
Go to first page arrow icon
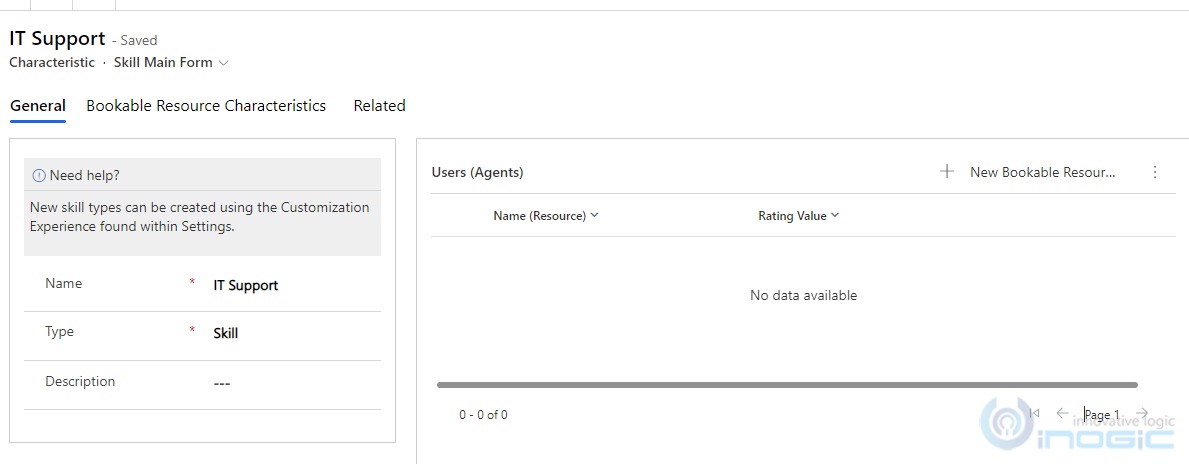1034,413
